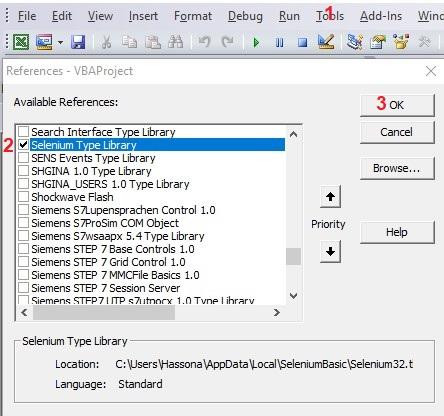This screenshot has width=444, height=416.
Task: Click the Undo arrow icon
Action: 204,42
